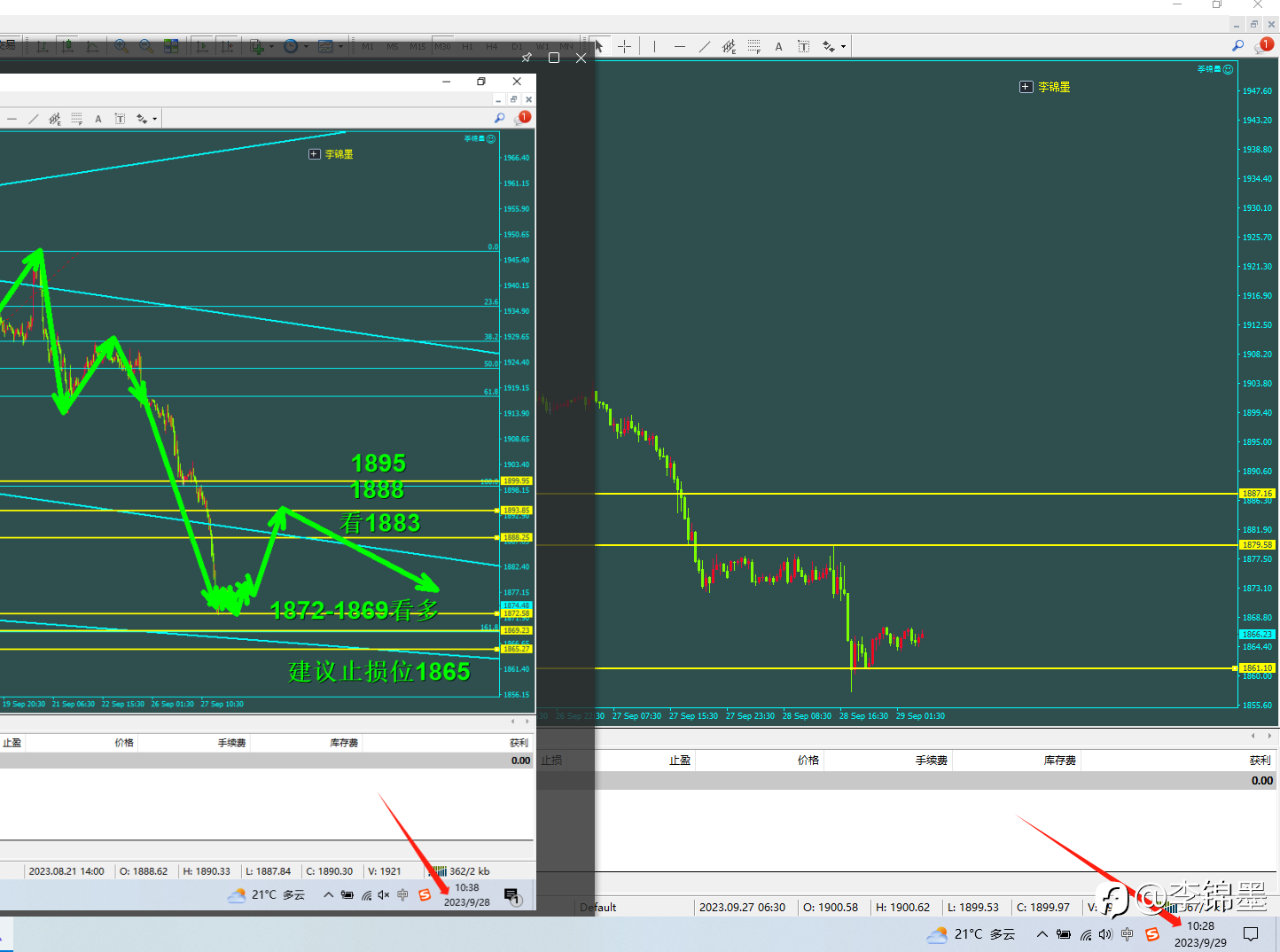
Task: Expand the 李锦墨 plus box in left image
Action: [314, 154]
